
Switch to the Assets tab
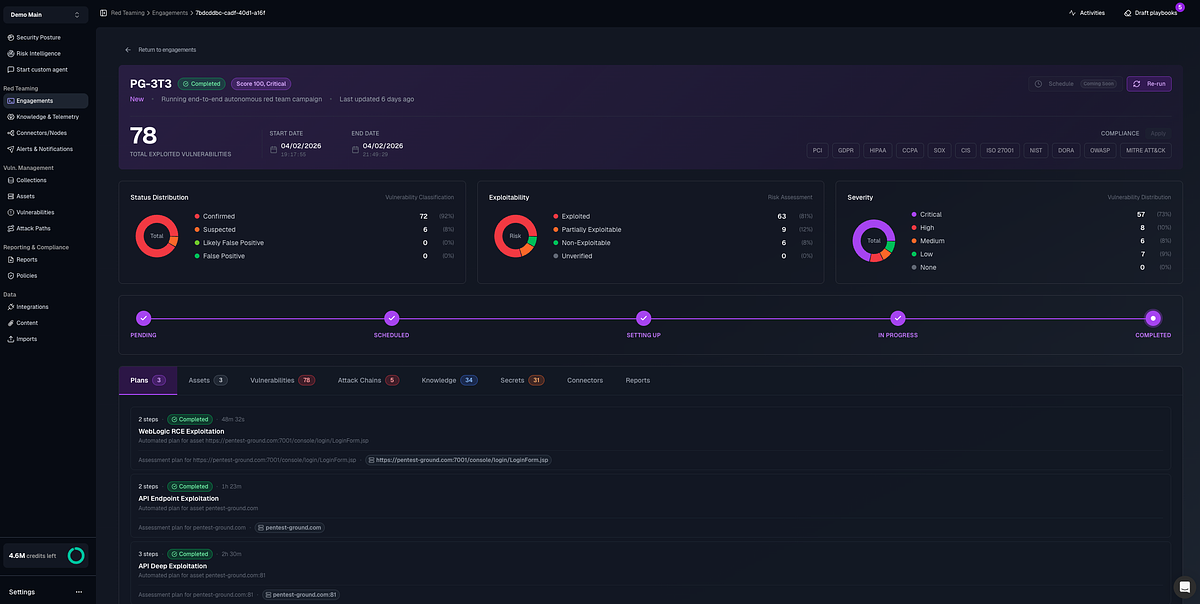click(x=208, y=380)
